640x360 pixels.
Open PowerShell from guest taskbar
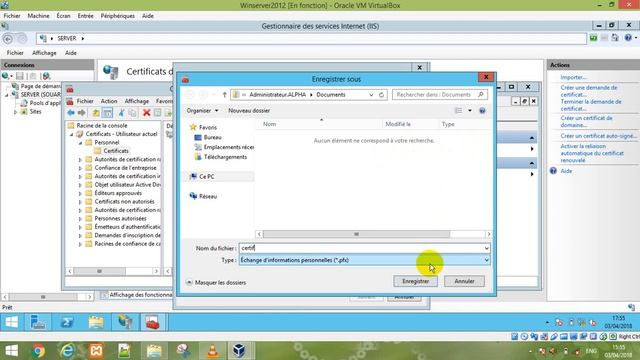[x=67, y=322]
